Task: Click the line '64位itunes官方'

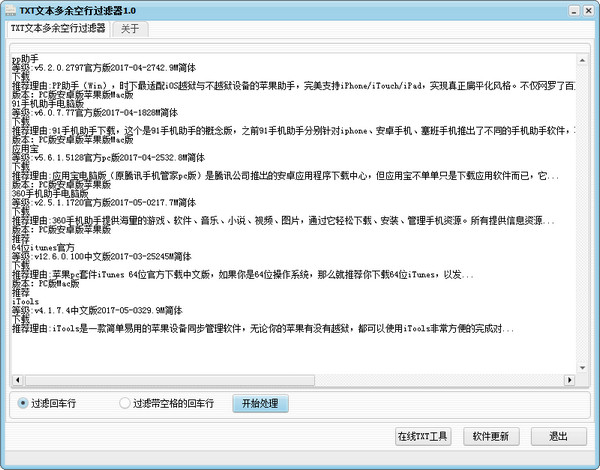Action: [43, 247]
